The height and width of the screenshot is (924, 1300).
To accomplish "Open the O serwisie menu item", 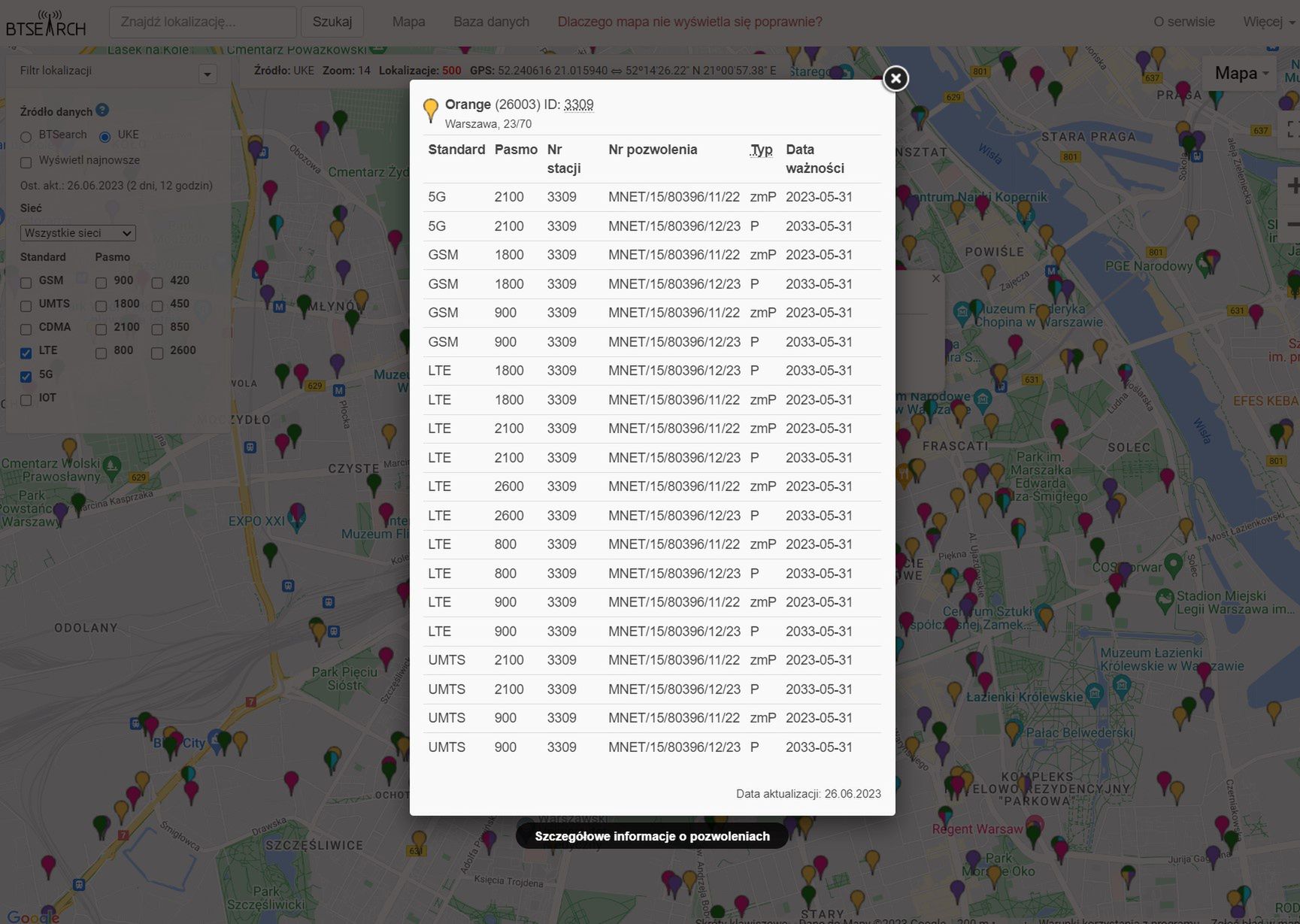I will [x=1183, y=22].
